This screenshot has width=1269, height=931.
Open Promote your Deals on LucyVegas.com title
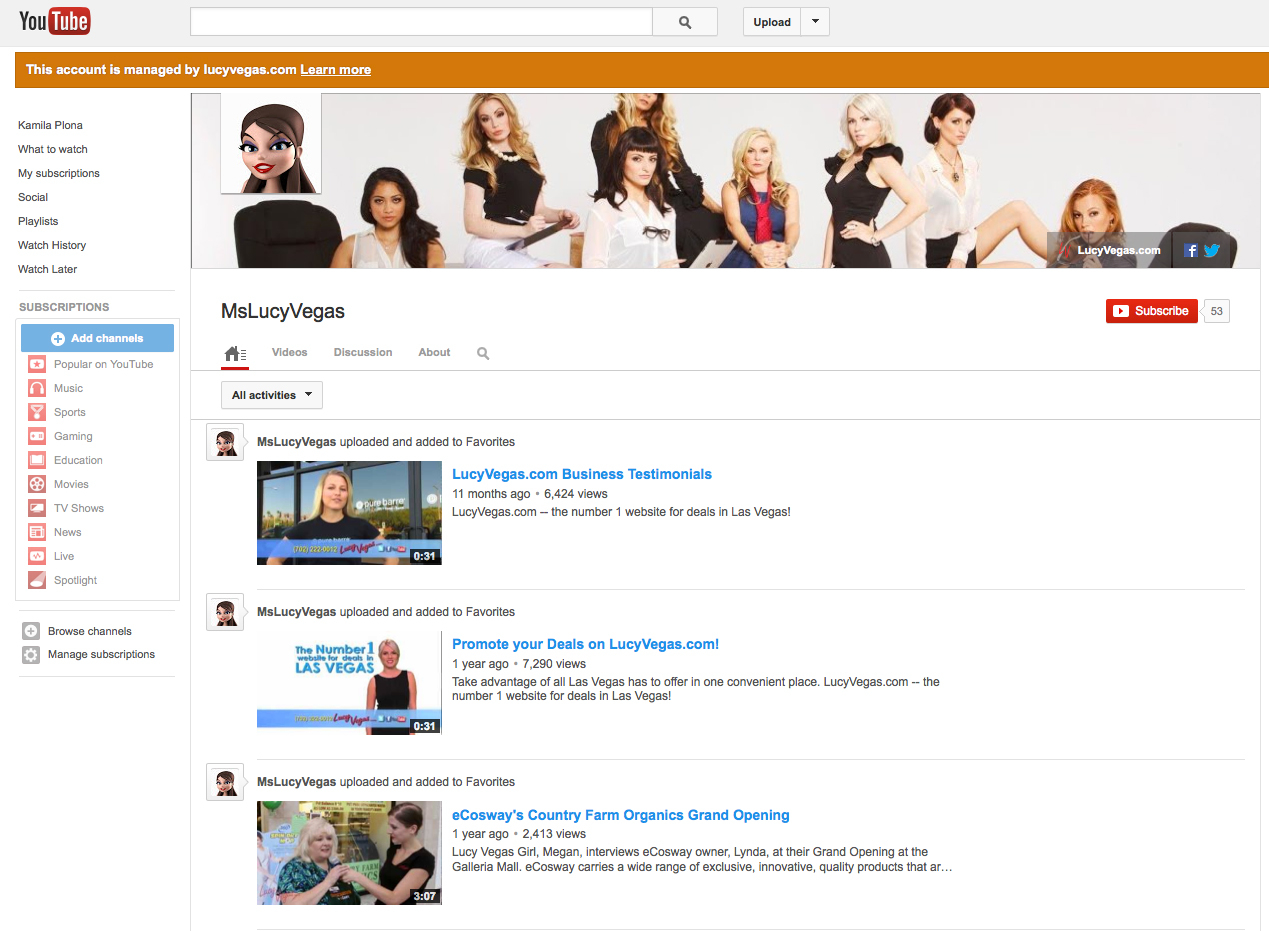[586, 644]
